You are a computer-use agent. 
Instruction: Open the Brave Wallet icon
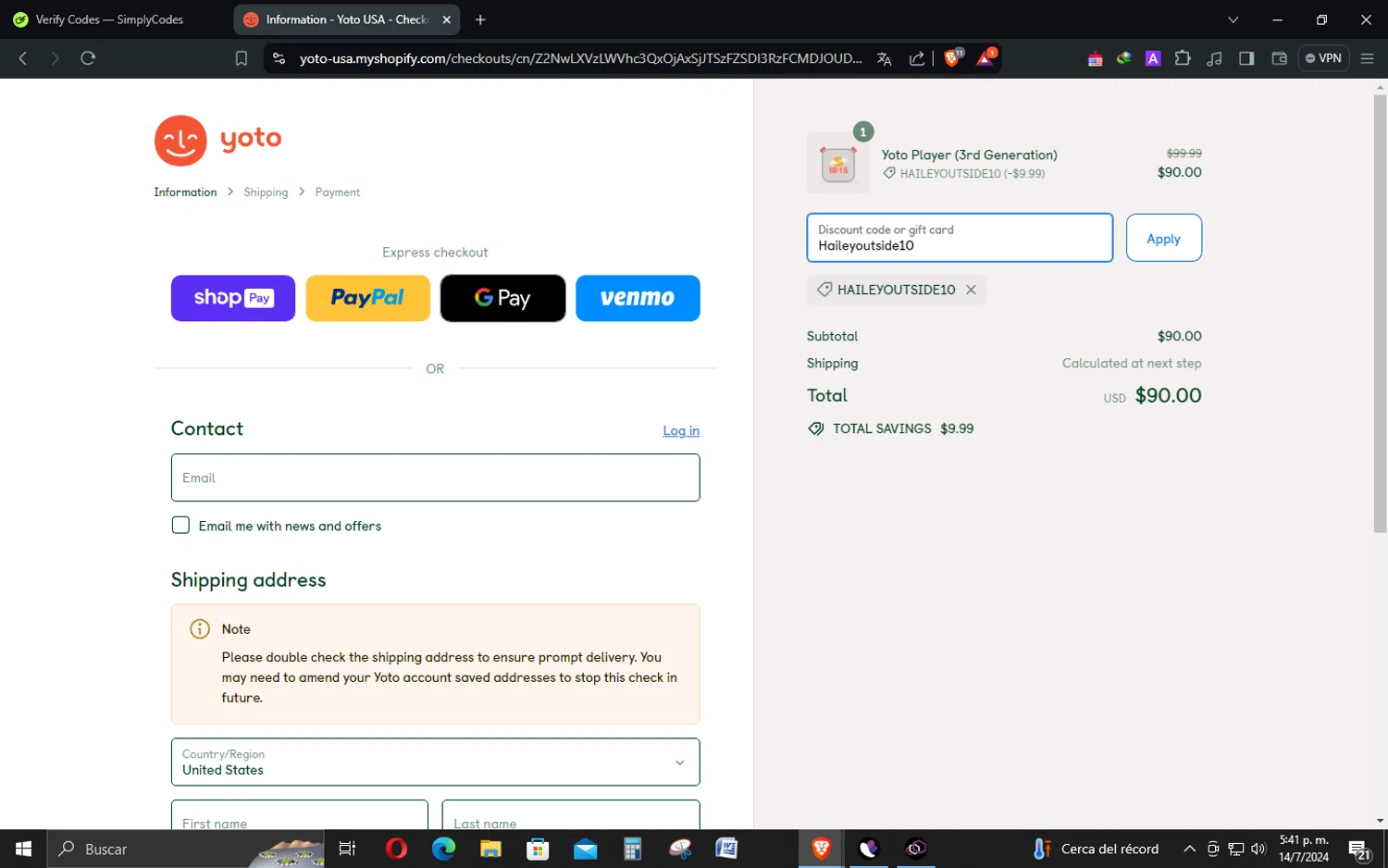click(1280, 58)
